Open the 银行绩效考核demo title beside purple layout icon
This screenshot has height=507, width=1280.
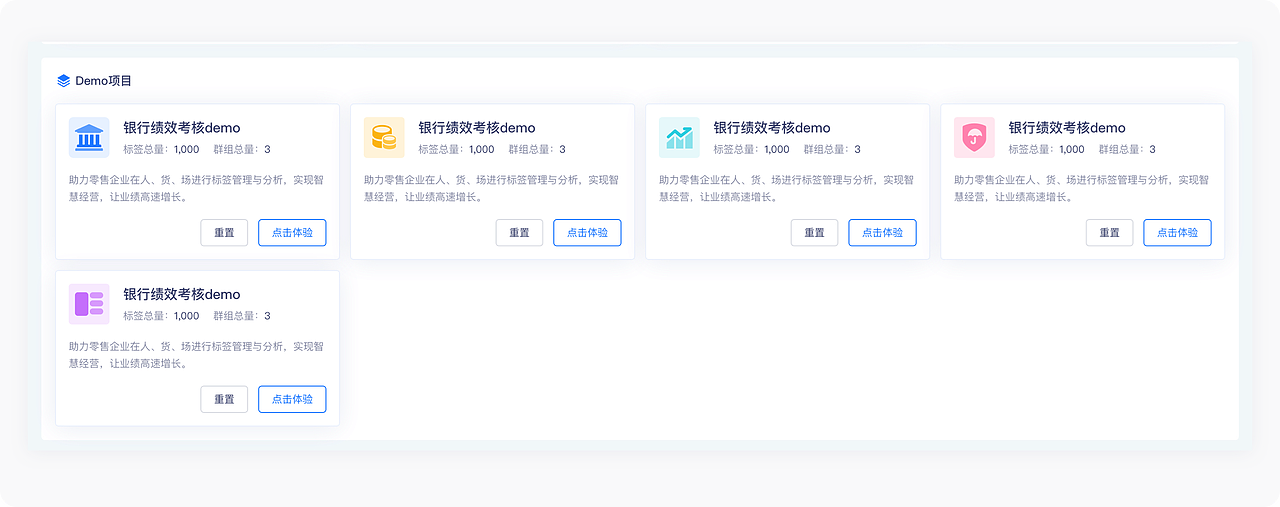[182, 294]
